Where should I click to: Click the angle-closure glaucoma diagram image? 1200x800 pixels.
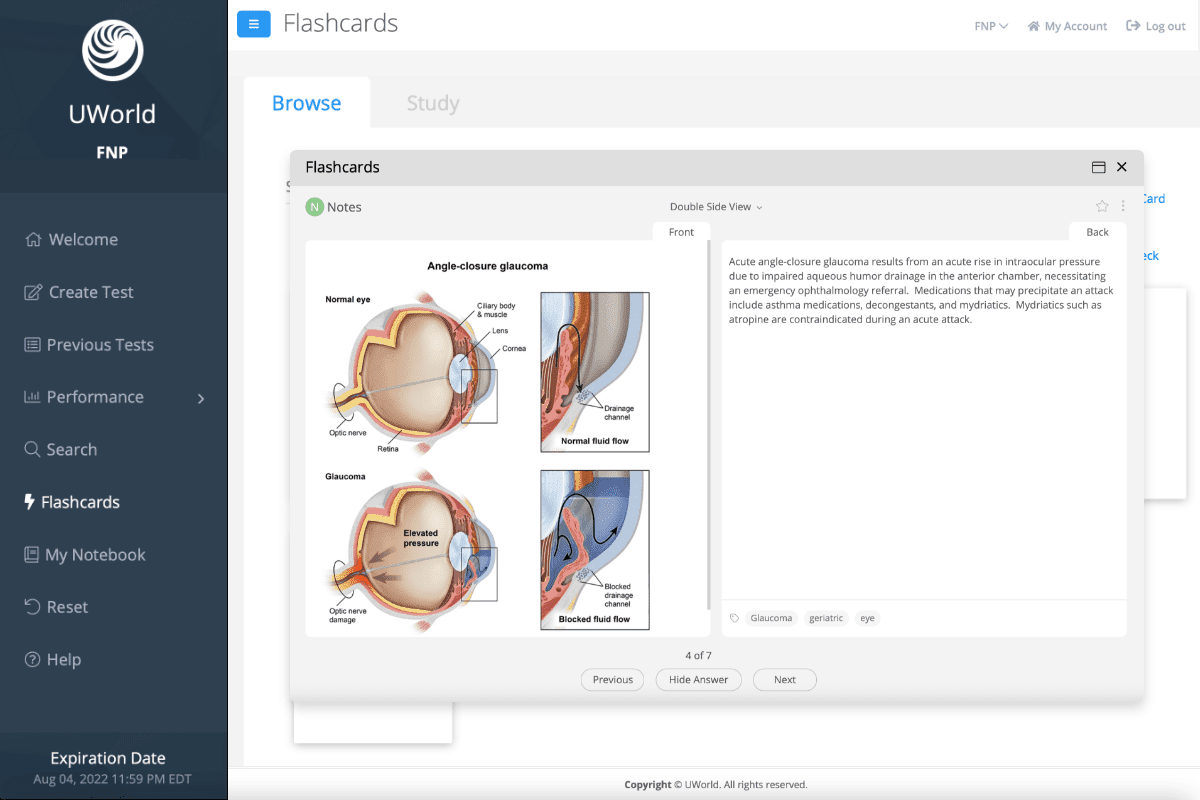(x=487, y=443)
